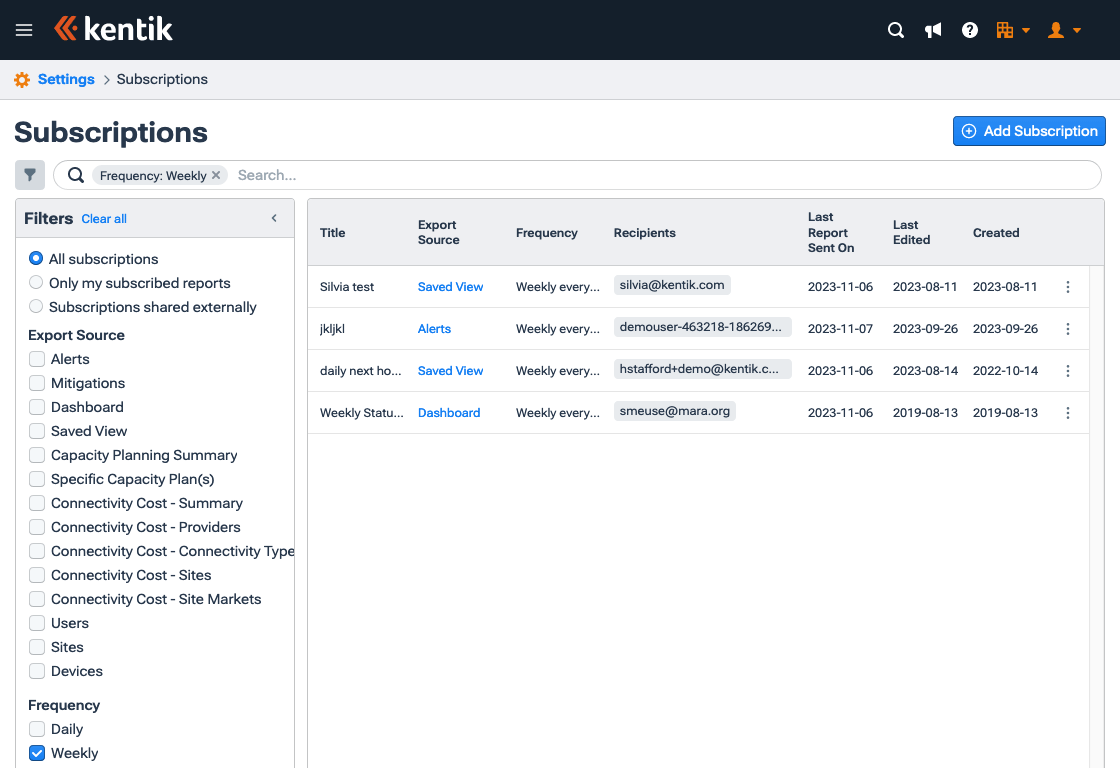Enable the Daily frequency checkbox
The width and height of the screenshot is (1120, 768).
coord(37,729)
